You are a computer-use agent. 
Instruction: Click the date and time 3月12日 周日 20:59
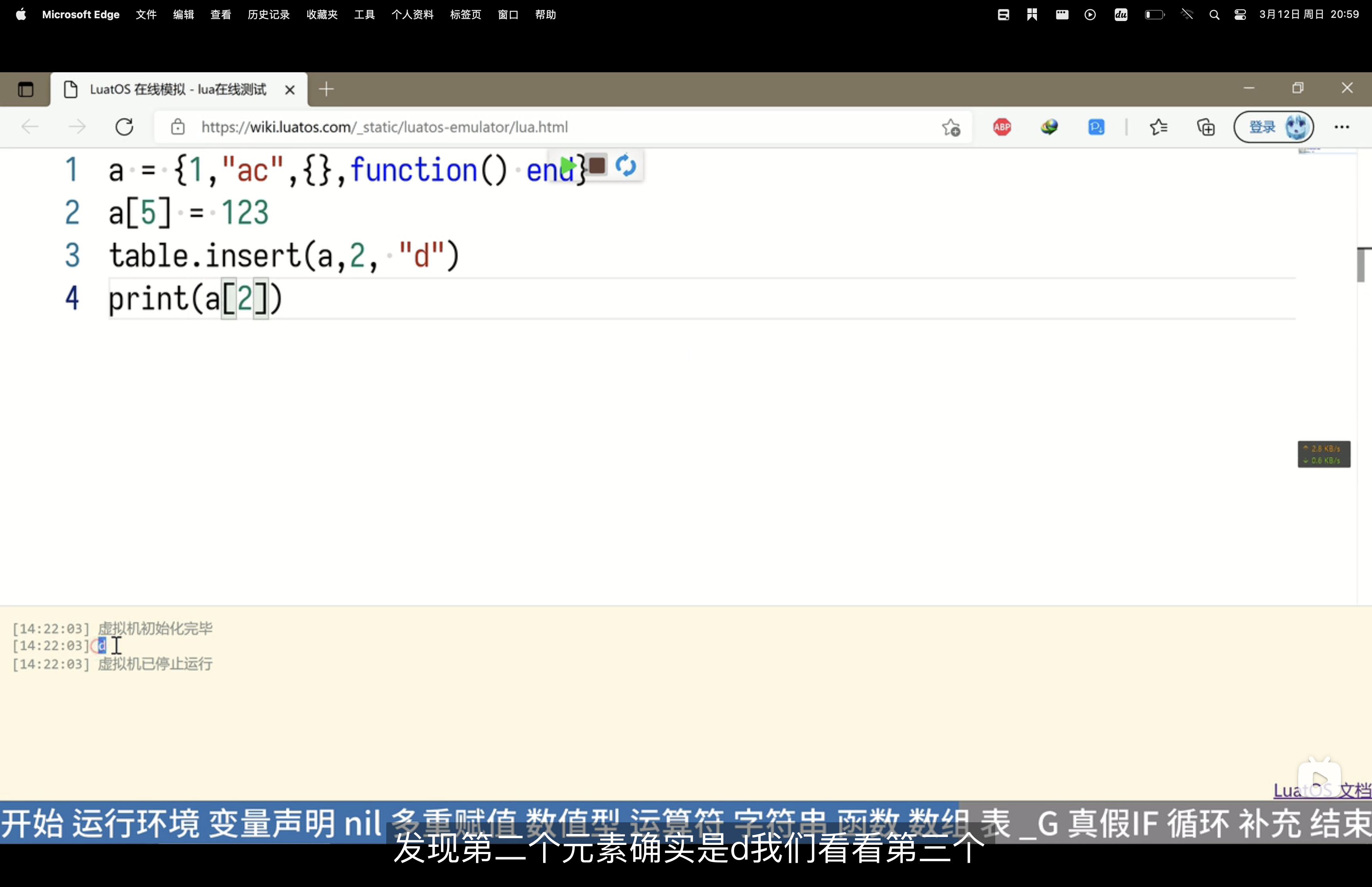(x=1308, y=14)
